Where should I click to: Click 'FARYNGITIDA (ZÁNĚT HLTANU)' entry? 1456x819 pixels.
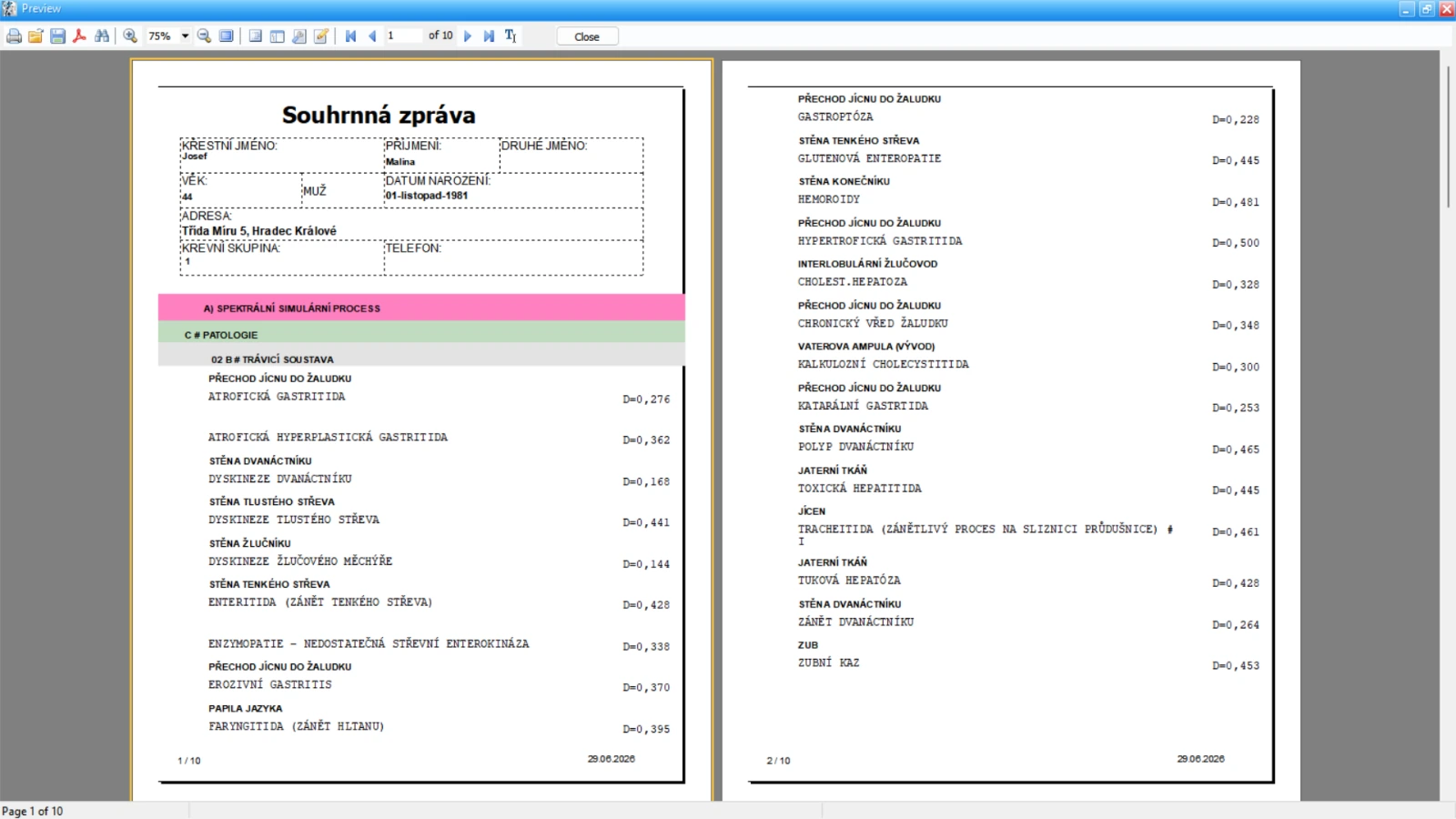pyautogui.click(x=297, y=726)
